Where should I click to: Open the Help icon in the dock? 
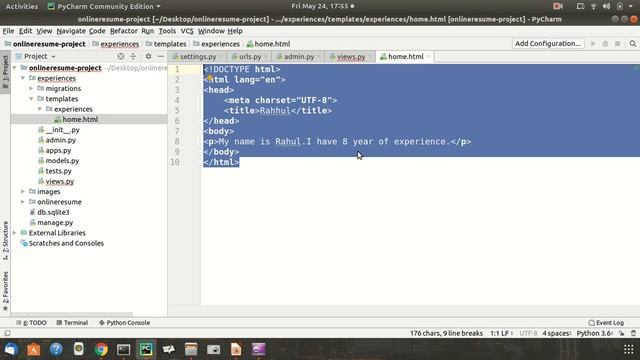point(56,349)
